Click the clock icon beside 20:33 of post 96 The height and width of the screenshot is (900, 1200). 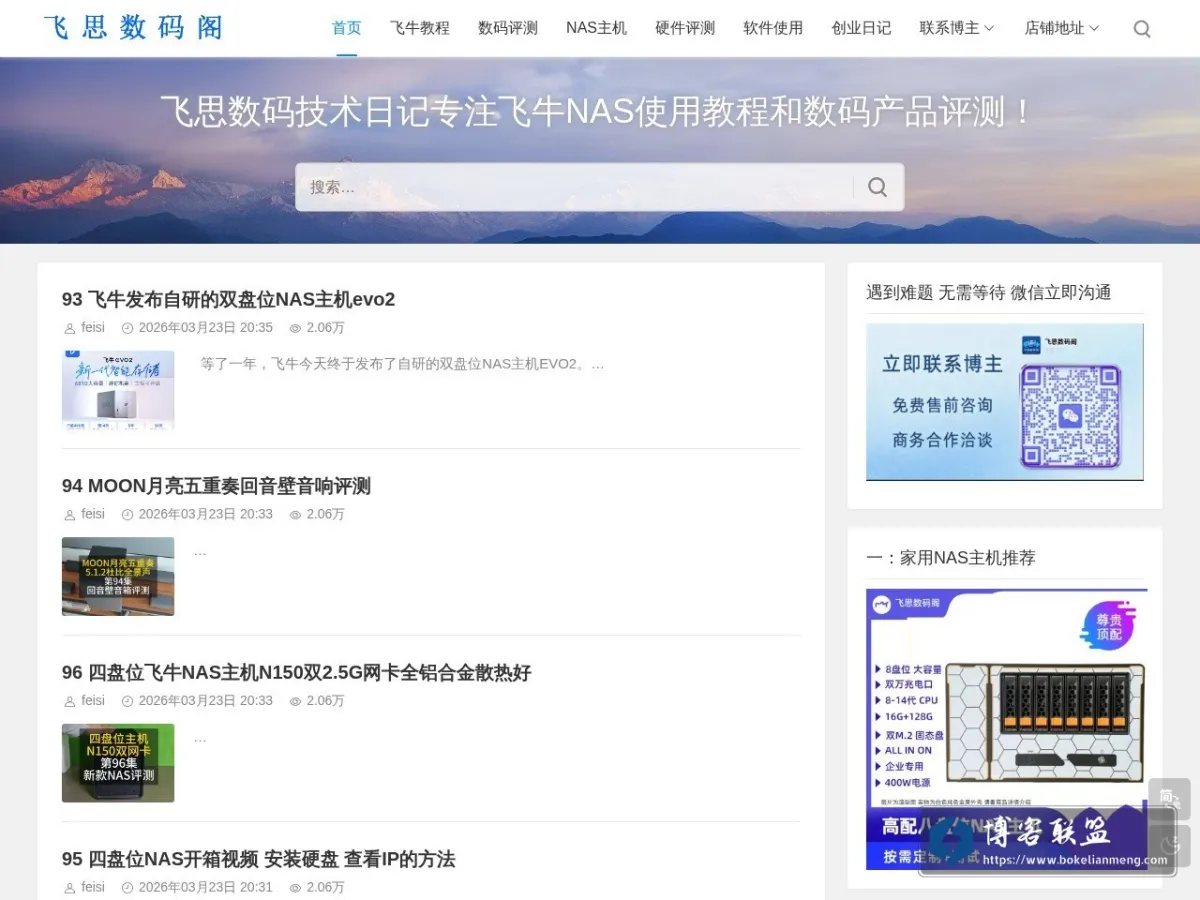[x=127, y=702]
